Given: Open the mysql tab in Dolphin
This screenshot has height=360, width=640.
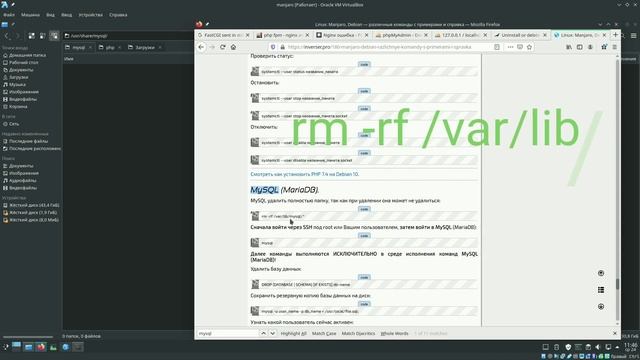Looking at the screenshot, I should click(78, 47).
